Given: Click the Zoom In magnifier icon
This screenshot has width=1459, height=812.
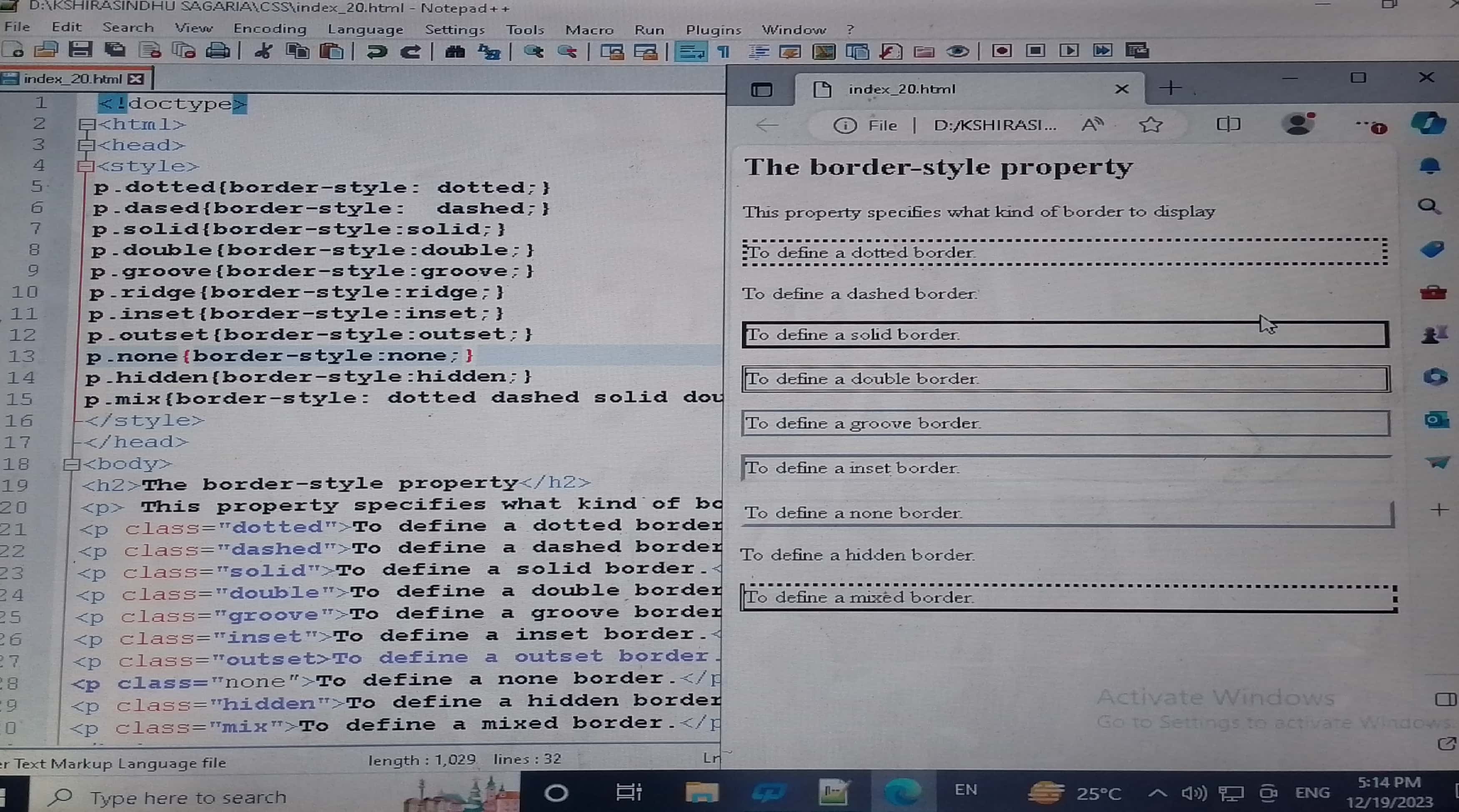Looking at the screenshot, I should [533, 52].
